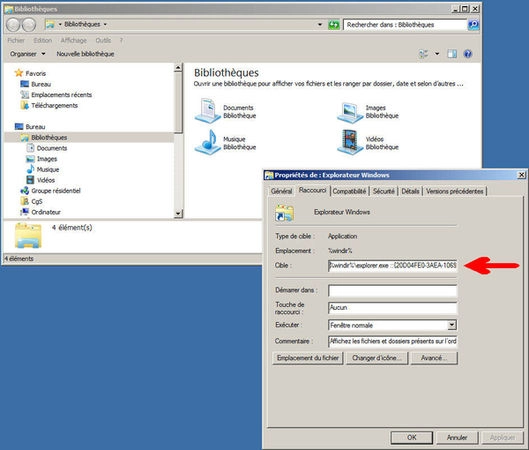Open the Outils menu

pyautogui.click(x=103, y=40)
